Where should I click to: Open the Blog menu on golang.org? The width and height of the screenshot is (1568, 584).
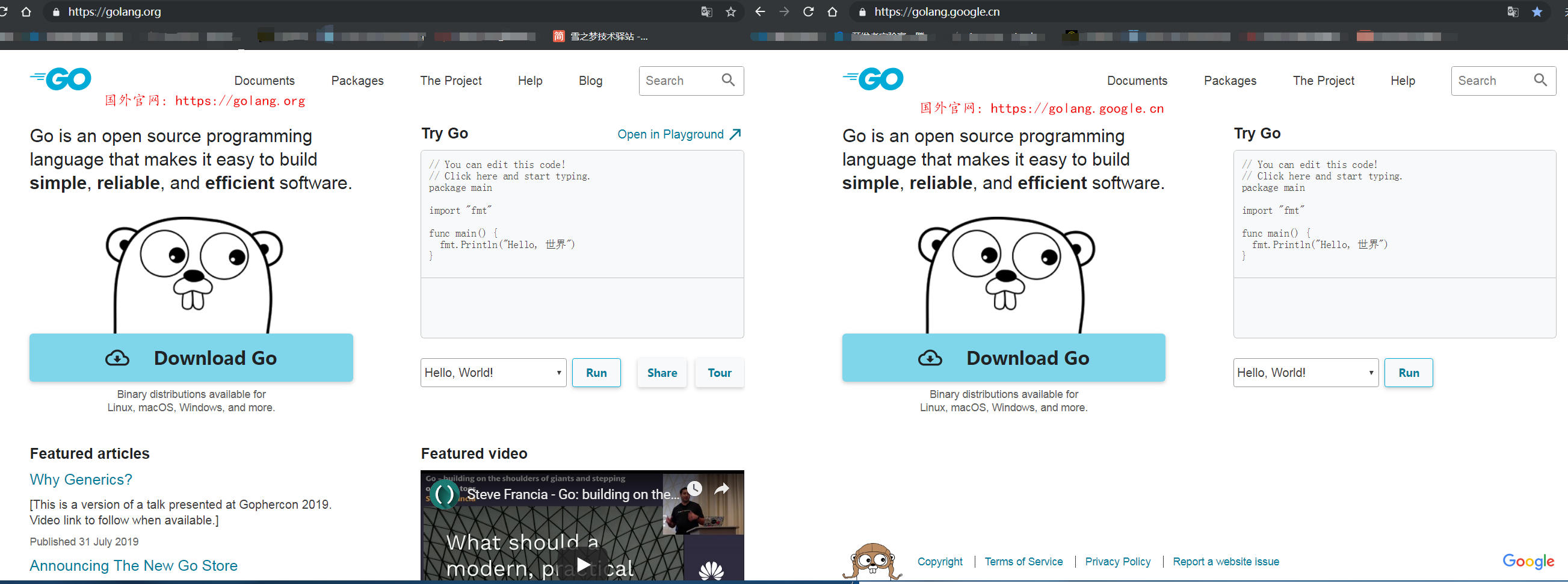[590, 81]
